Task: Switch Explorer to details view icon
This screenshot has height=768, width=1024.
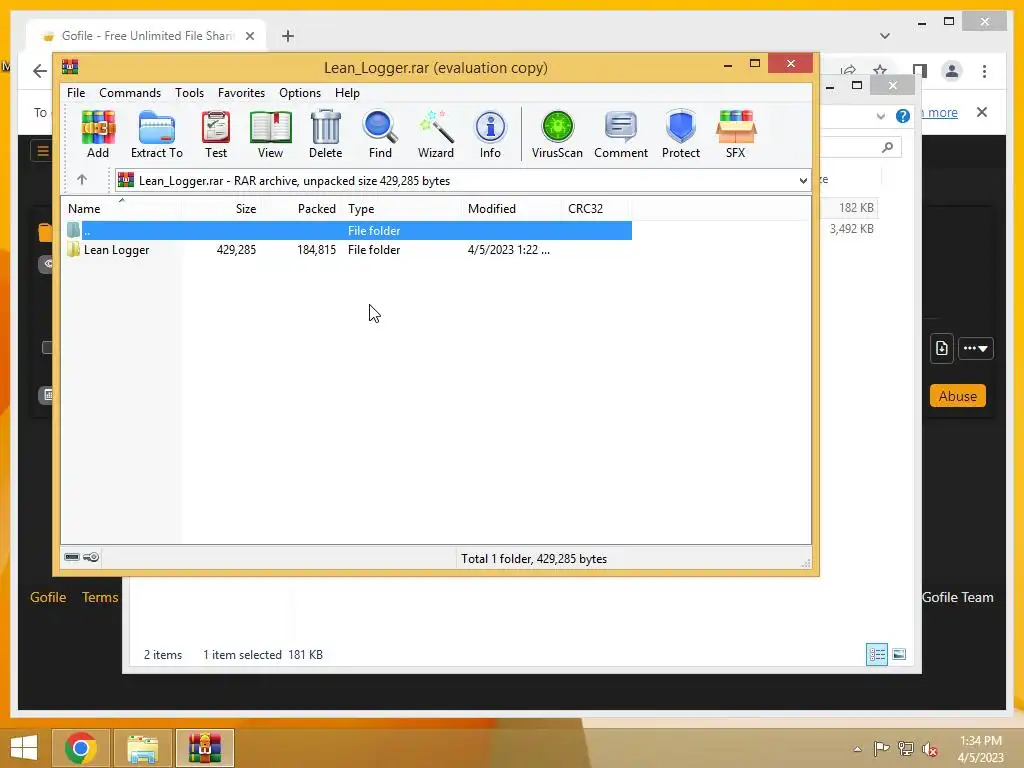Action: tap(876, 654)
